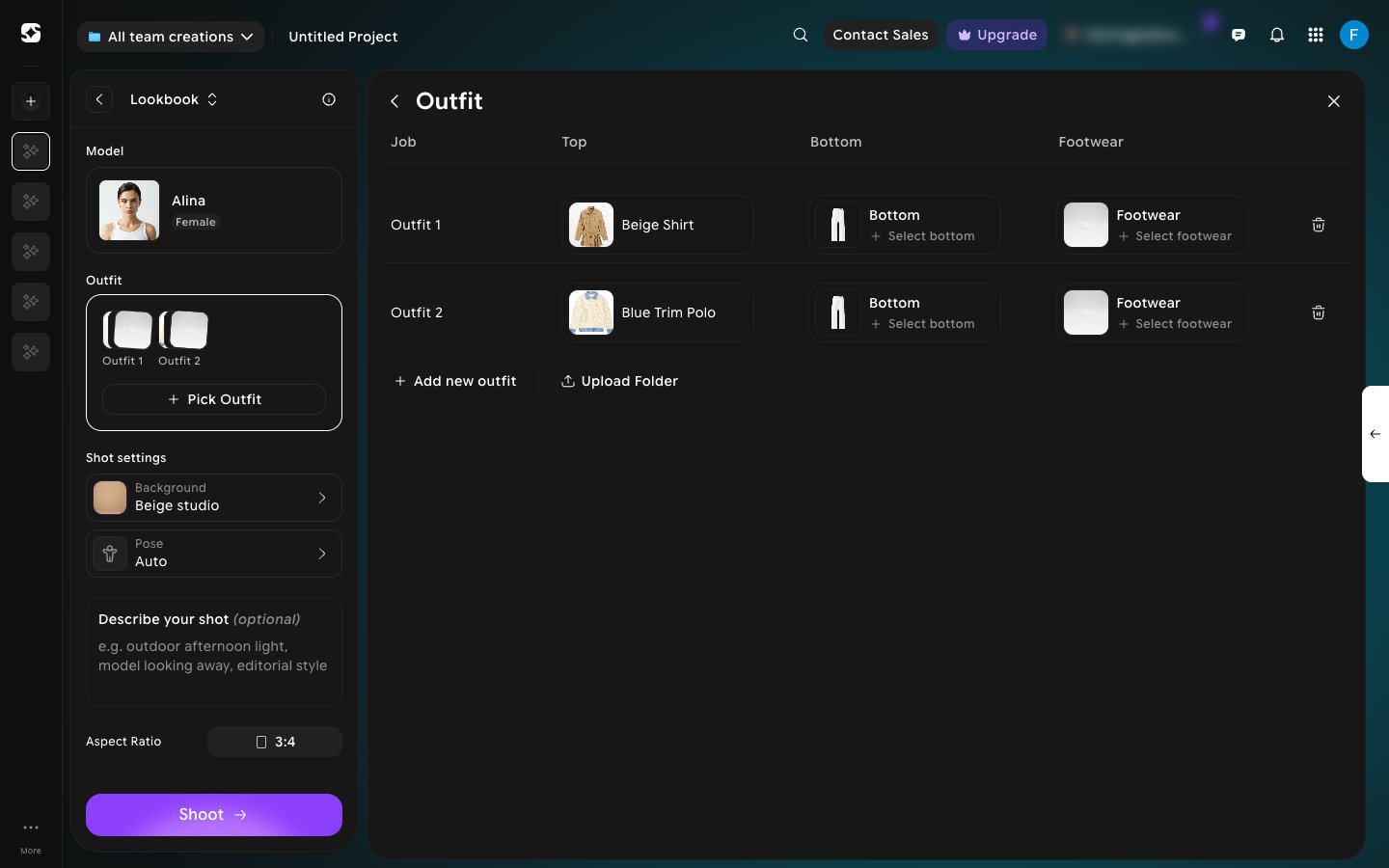
Task: Open the apps grid menu
Action: 1316,35
